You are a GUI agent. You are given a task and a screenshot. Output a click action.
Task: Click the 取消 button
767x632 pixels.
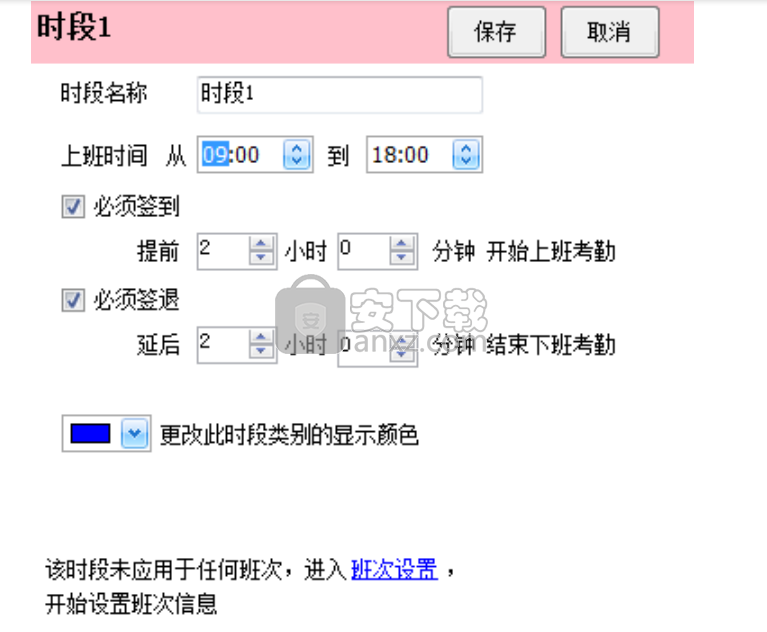tap(609, 32)
